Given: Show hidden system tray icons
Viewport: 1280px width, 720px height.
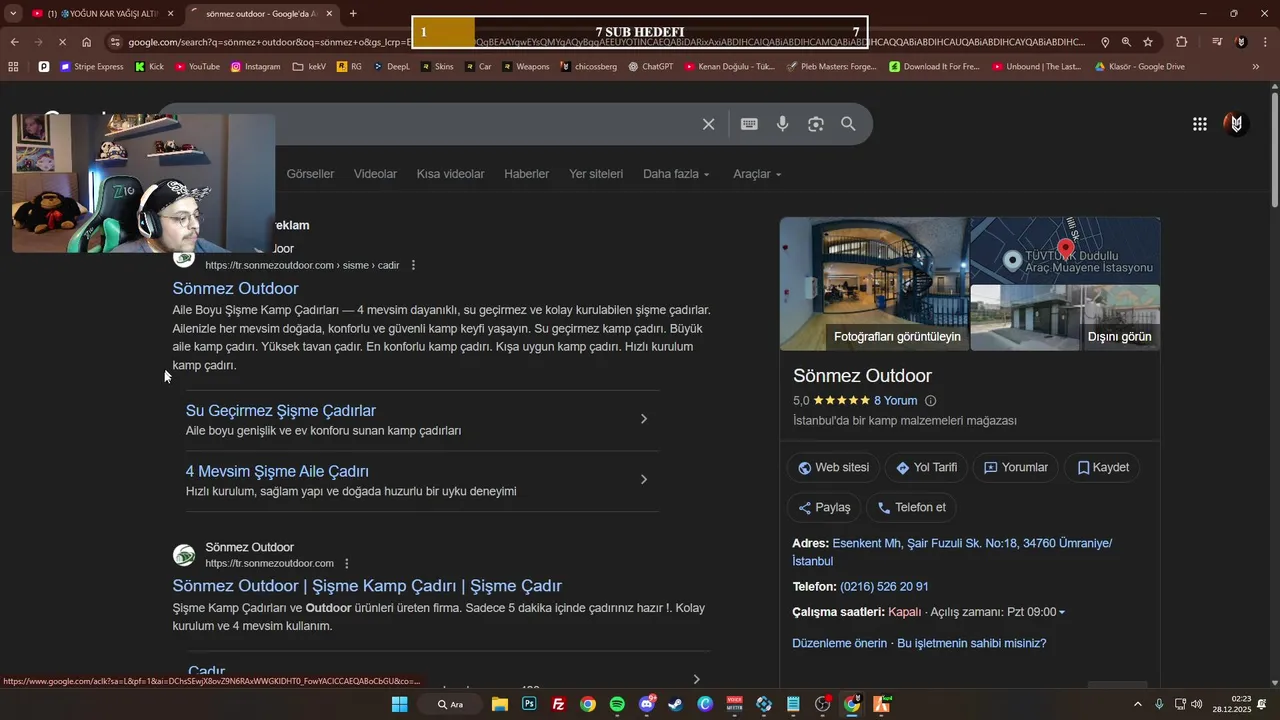Looking at the screenshot, I should tap(1137, 704).
